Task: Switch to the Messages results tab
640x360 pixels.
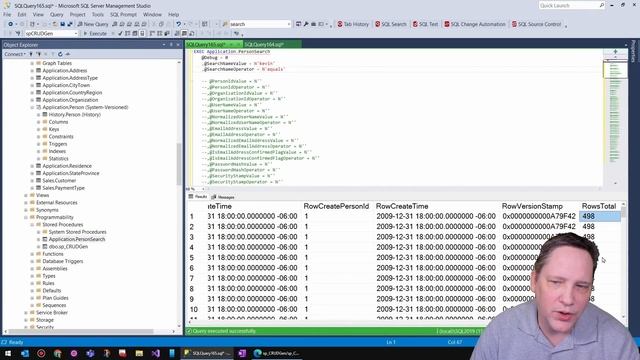Action: [223, 197]
